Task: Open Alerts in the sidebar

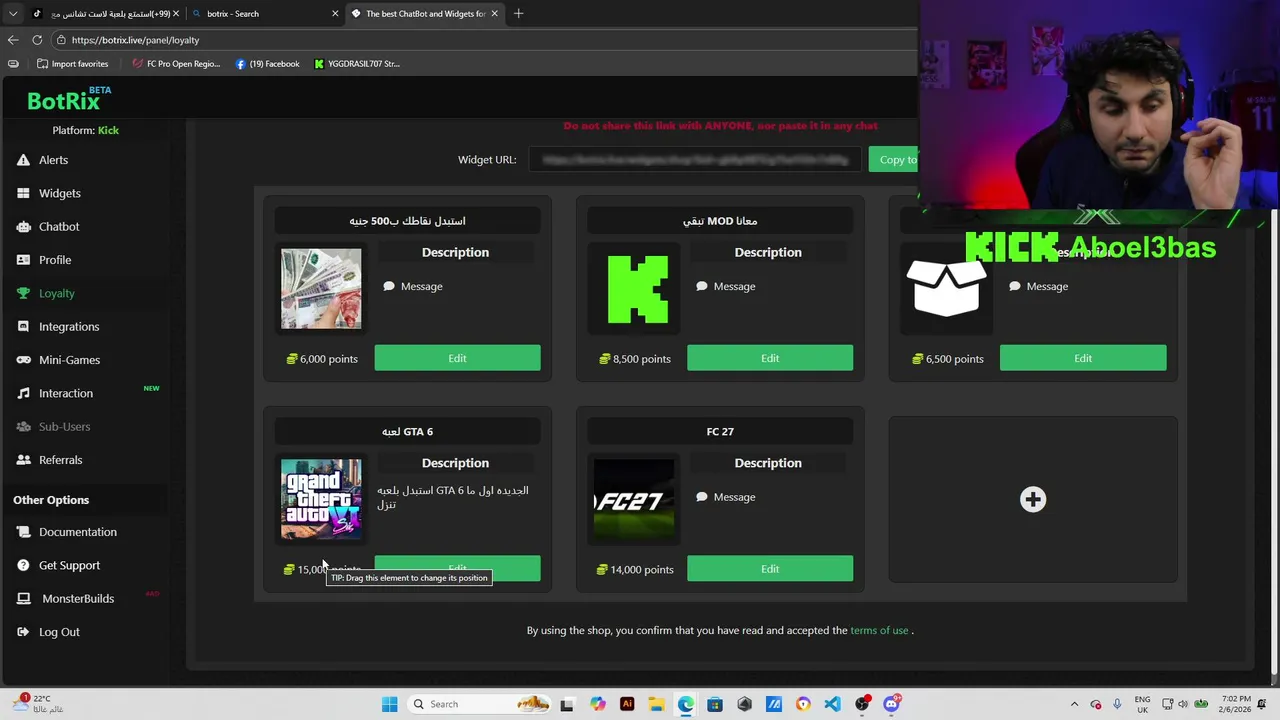Action: [x=42, y=160]
